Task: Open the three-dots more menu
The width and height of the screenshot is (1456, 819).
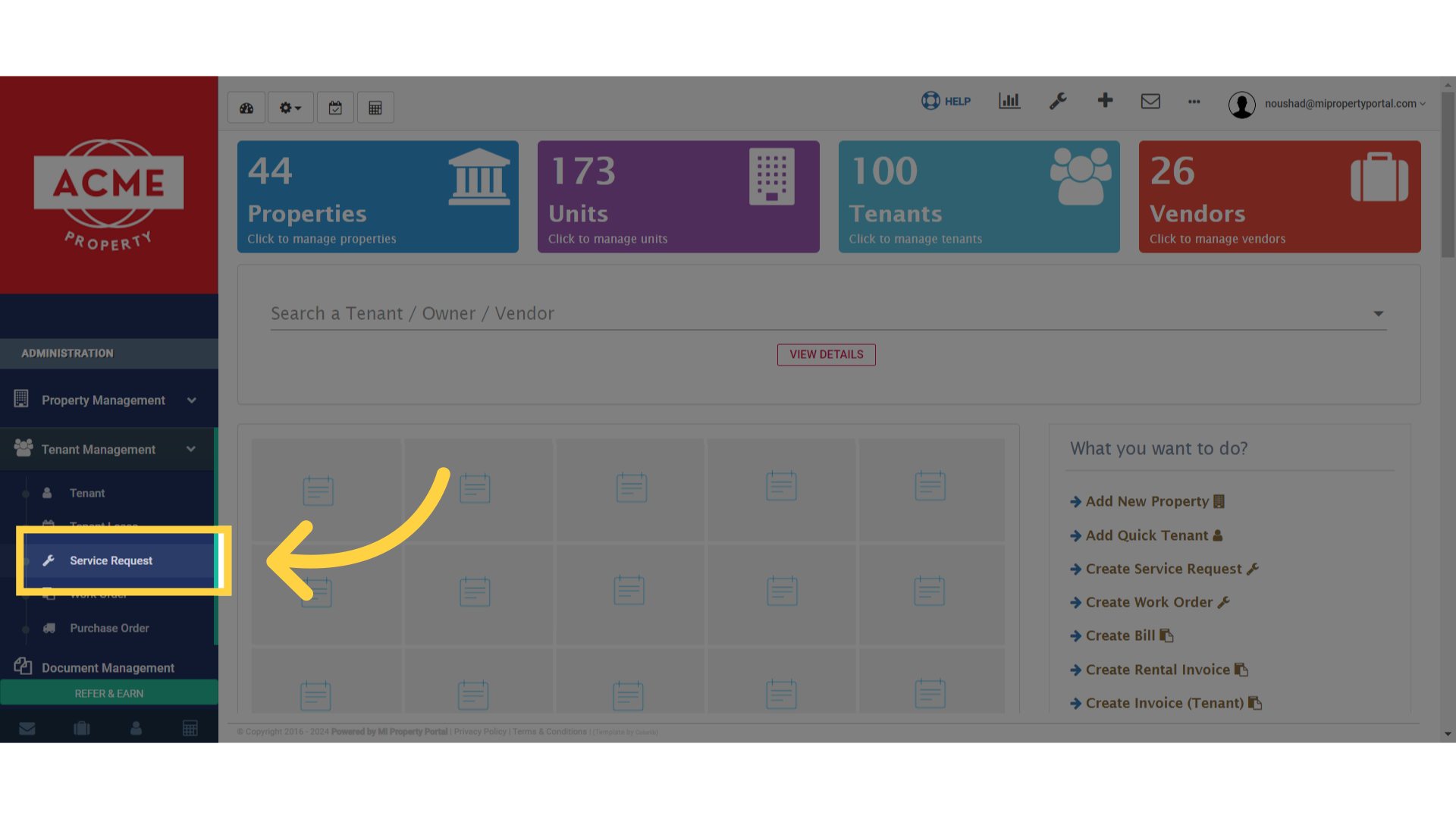Action: pos(1194,102)
